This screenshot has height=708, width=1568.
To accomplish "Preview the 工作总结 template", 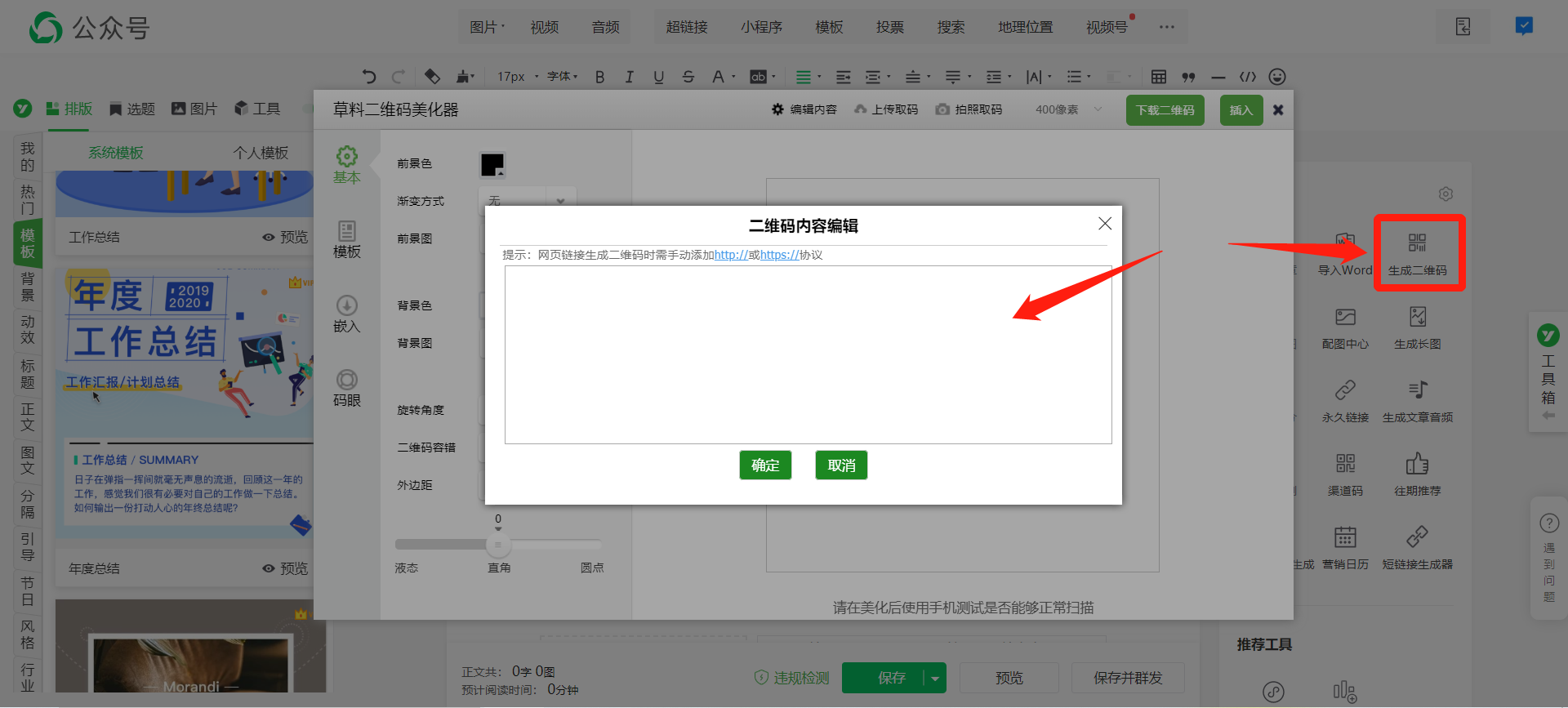I will coord(285,237).
